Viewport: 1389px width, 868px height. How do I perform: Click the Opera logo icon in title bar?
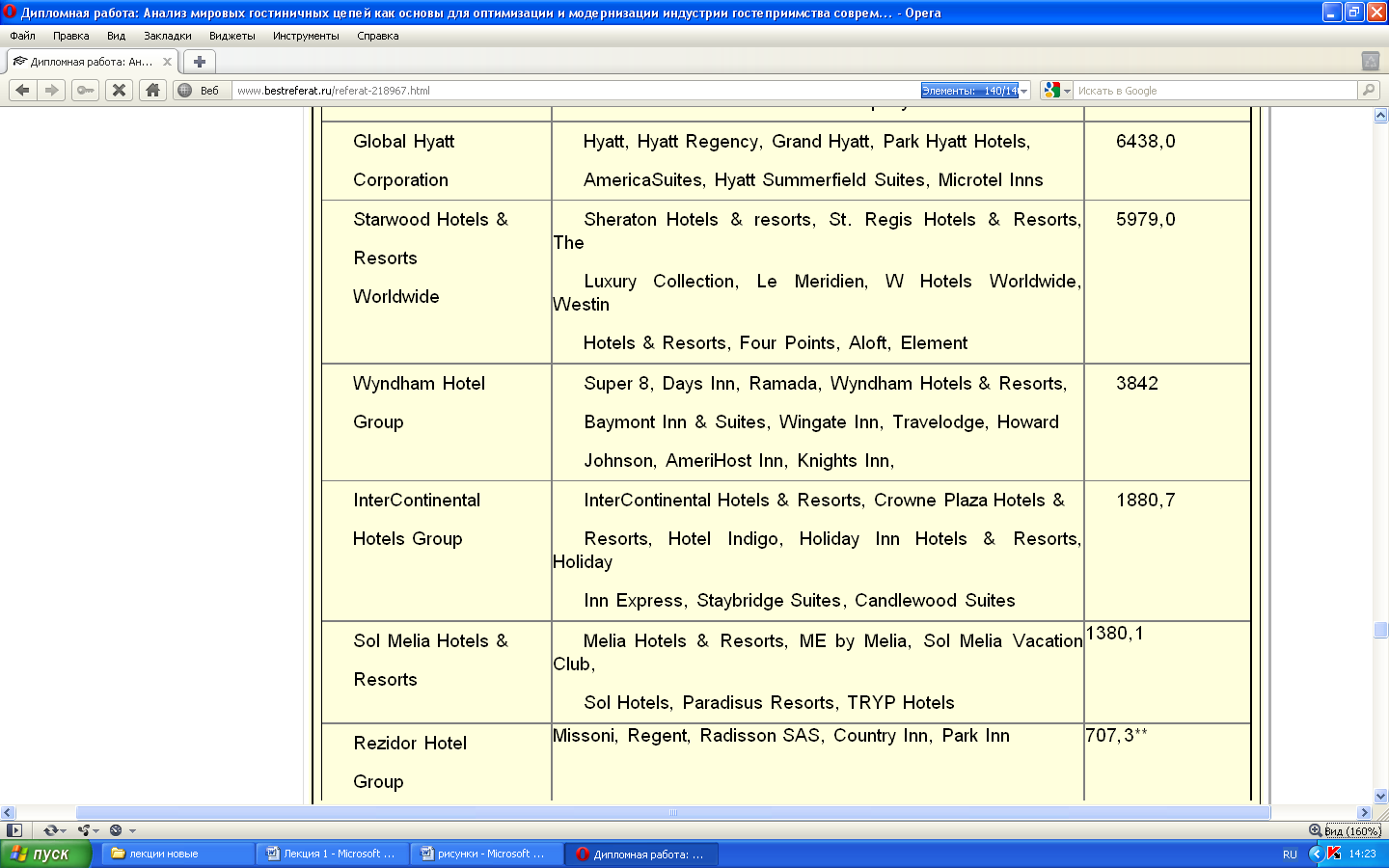coord(10,13)
